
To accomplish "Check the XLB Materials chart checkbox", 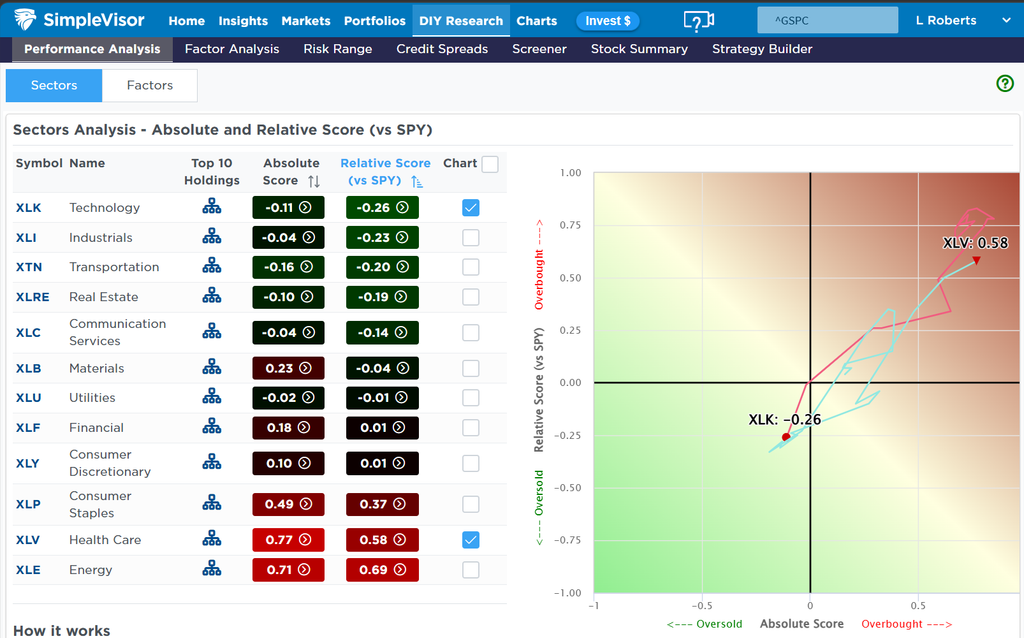I will coord(471,368).
